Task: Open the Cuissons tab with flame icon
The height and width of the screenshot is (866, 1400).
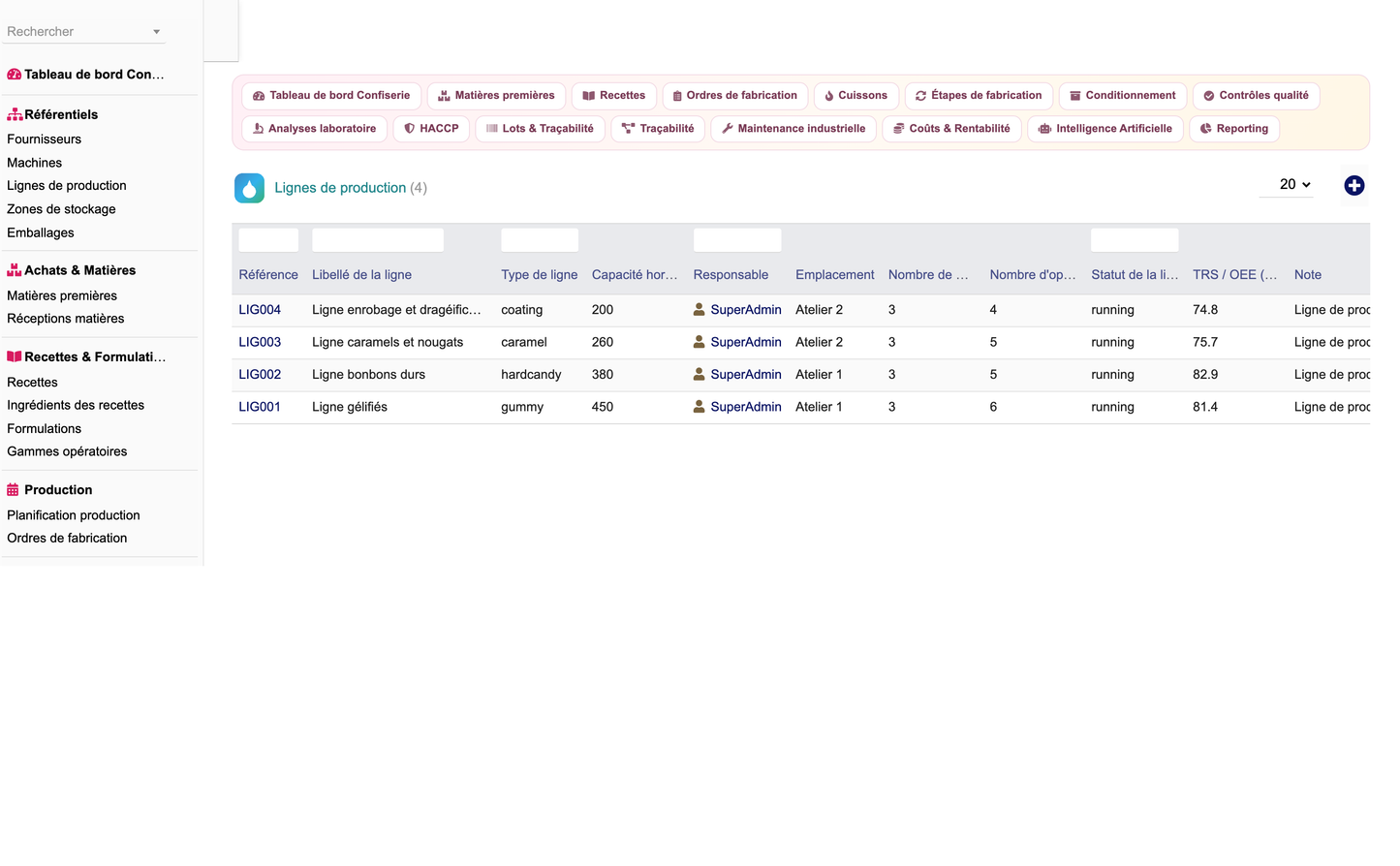Action: pos(856,96)
